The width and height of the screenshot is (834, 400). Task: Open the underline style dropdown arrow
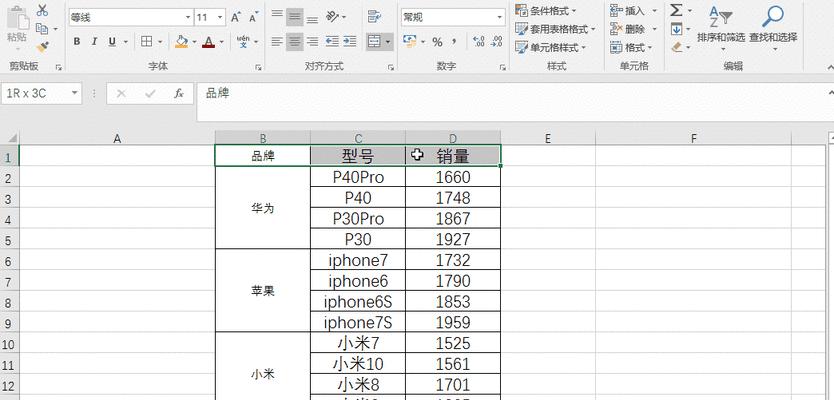pos(126,41)
